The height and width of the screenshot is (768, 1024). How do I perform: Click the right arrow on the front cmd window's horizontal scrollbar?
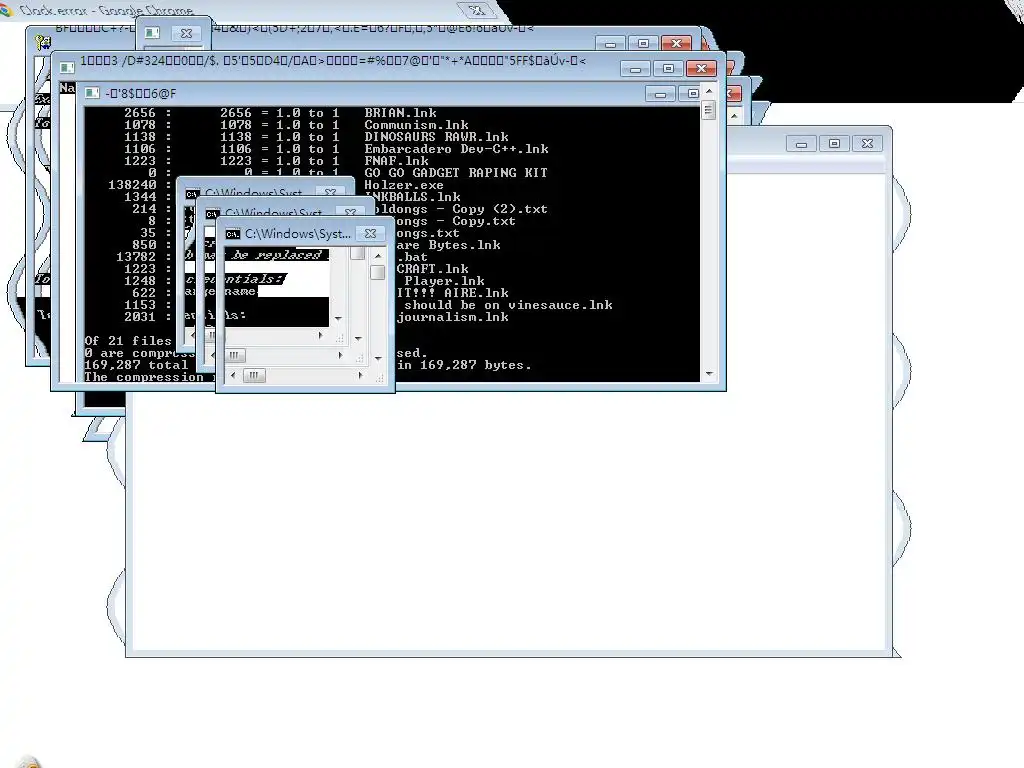[x=360, y=376]
